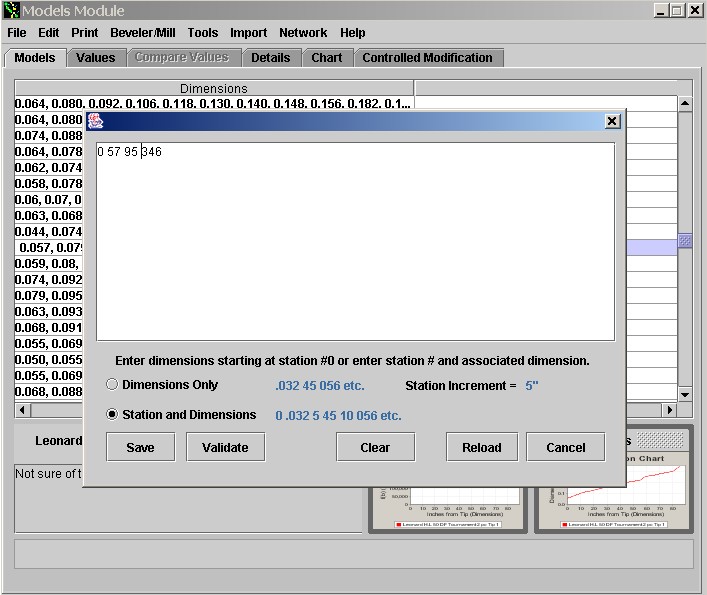This screenshot has width=707, height=595.
Task: Click the dialog's title bar app icon
Action: [96, 121]
